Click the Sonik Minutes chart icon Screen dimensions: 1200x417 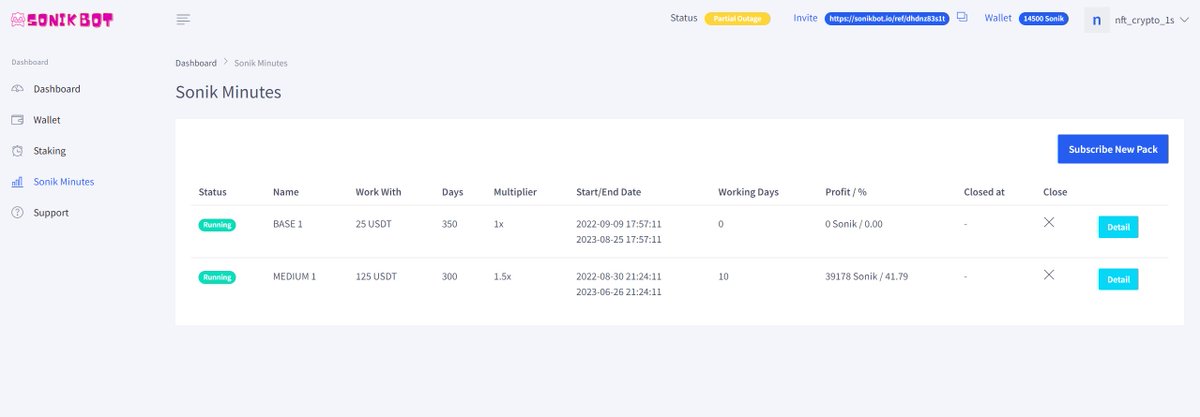18,182
